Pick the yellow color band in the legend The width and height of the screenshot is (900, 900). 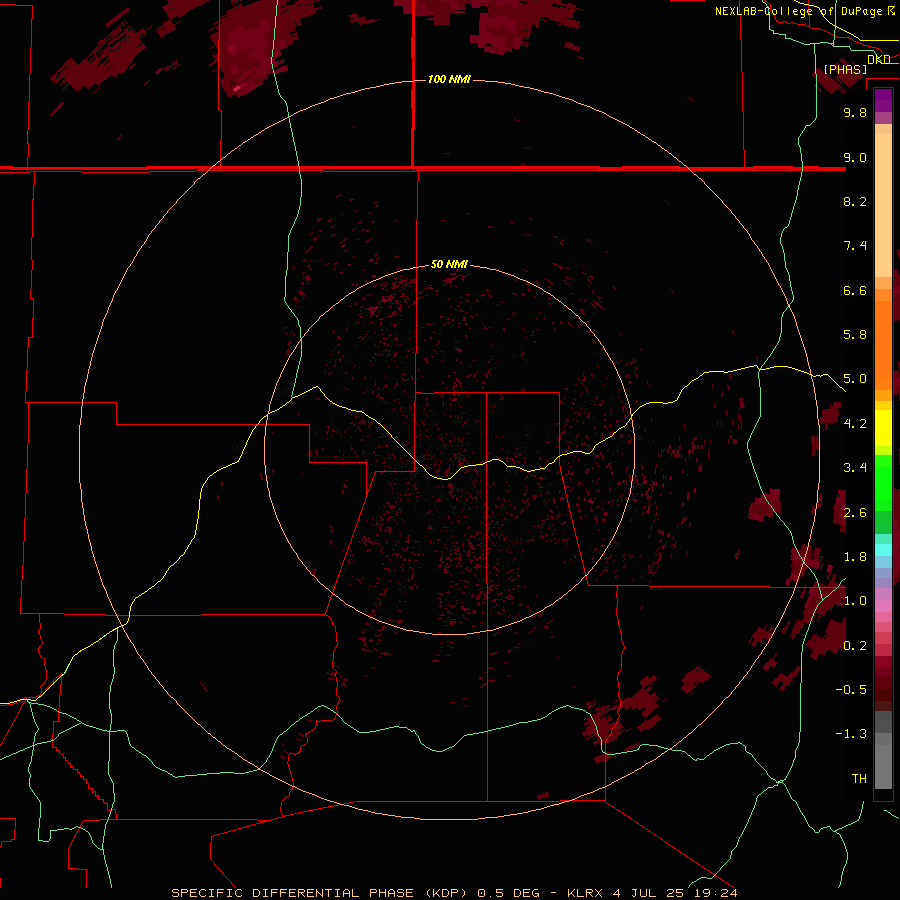[883, 428]
